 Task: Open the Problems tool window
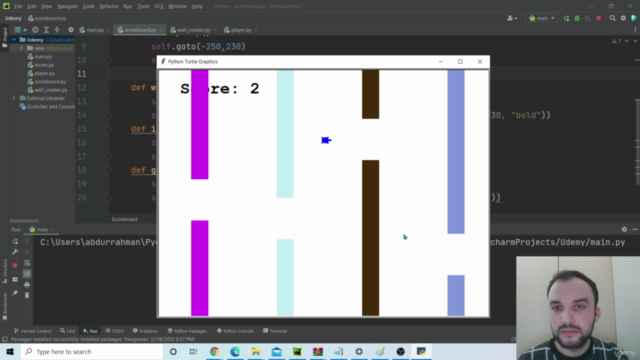pyautogui.click(x=145, y=331)
